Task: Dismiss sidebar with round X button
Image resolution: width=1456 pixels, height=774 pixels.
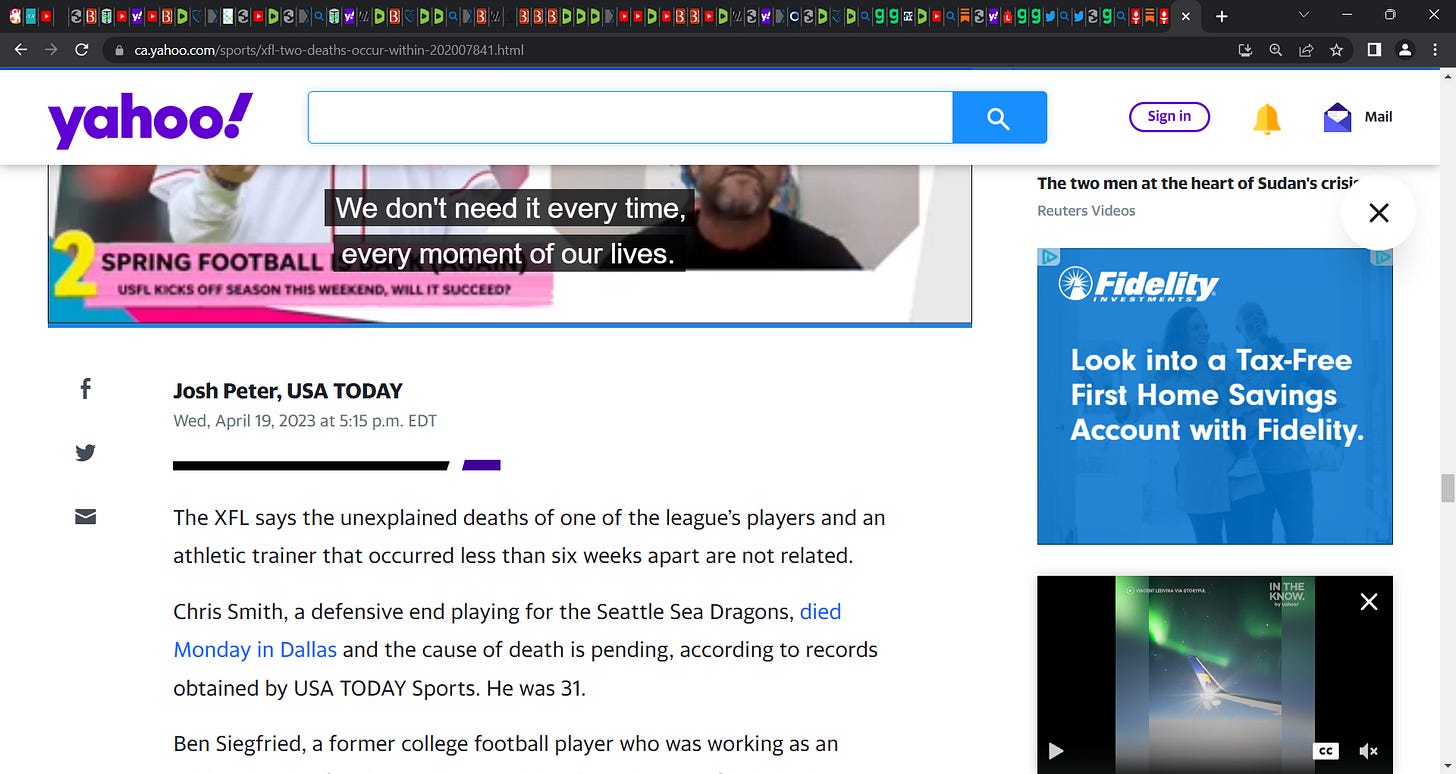Action: click(1378, 212)
